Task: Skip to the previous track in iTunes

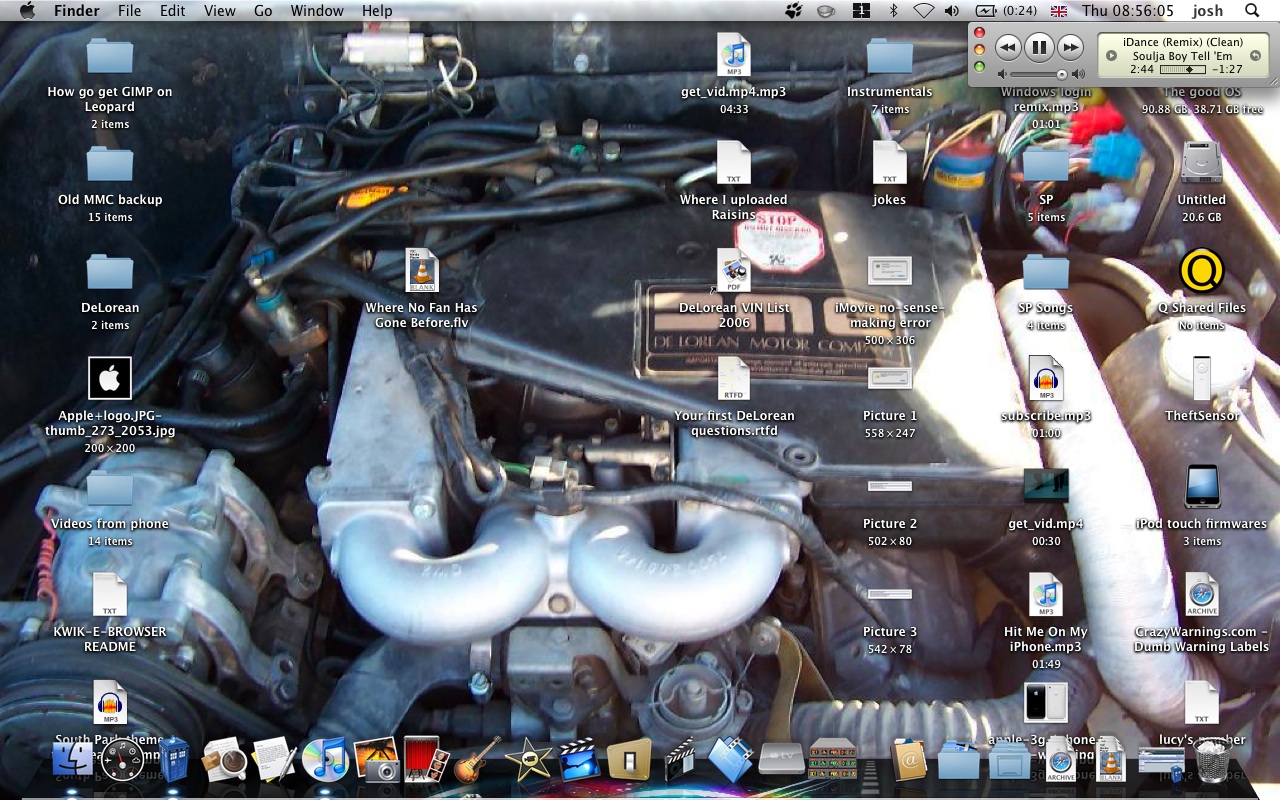Action: pyautogui.click(x=1008, y=47)
